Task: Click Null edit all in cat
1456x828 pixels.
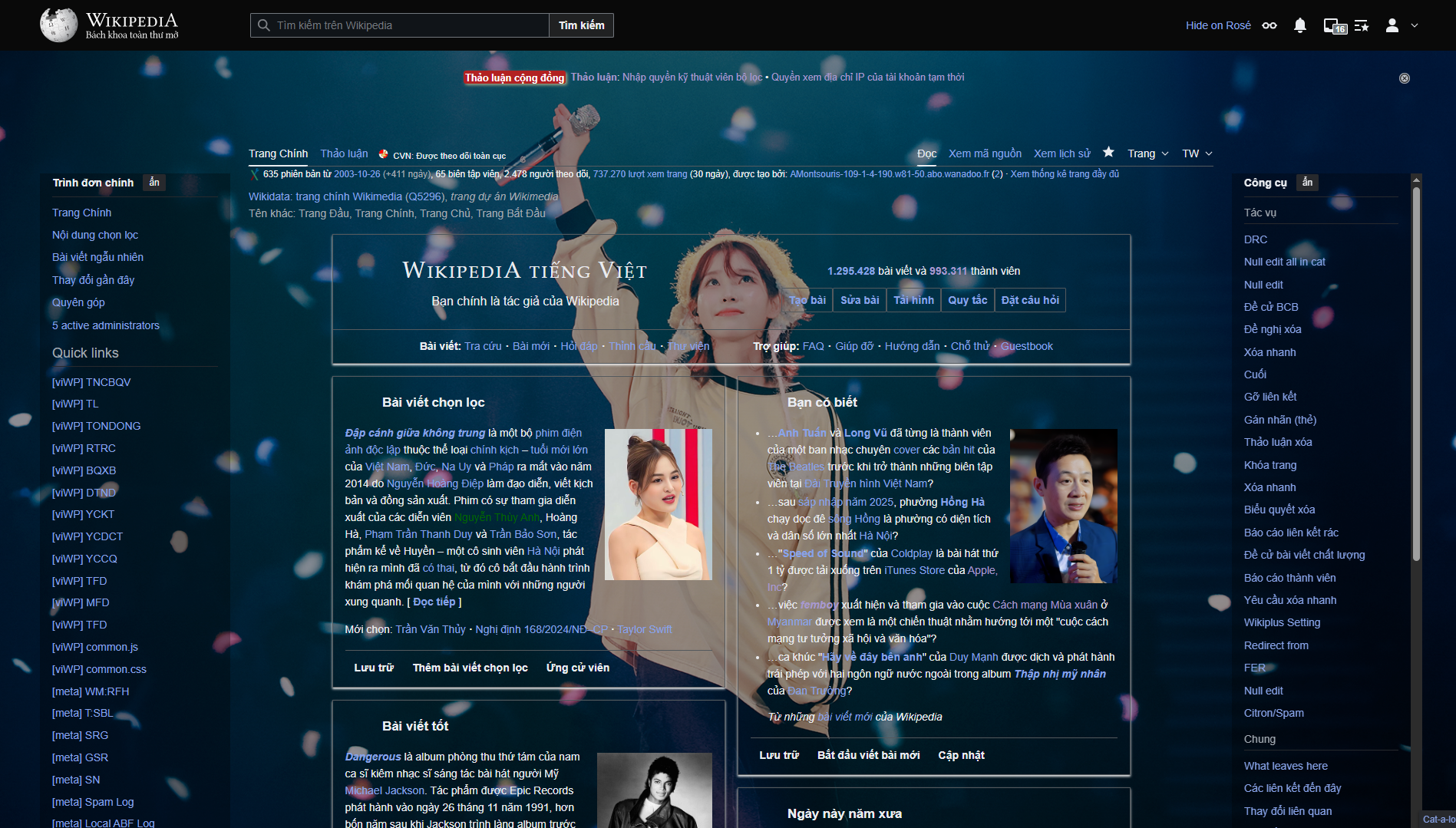Action: [1285, 262]
